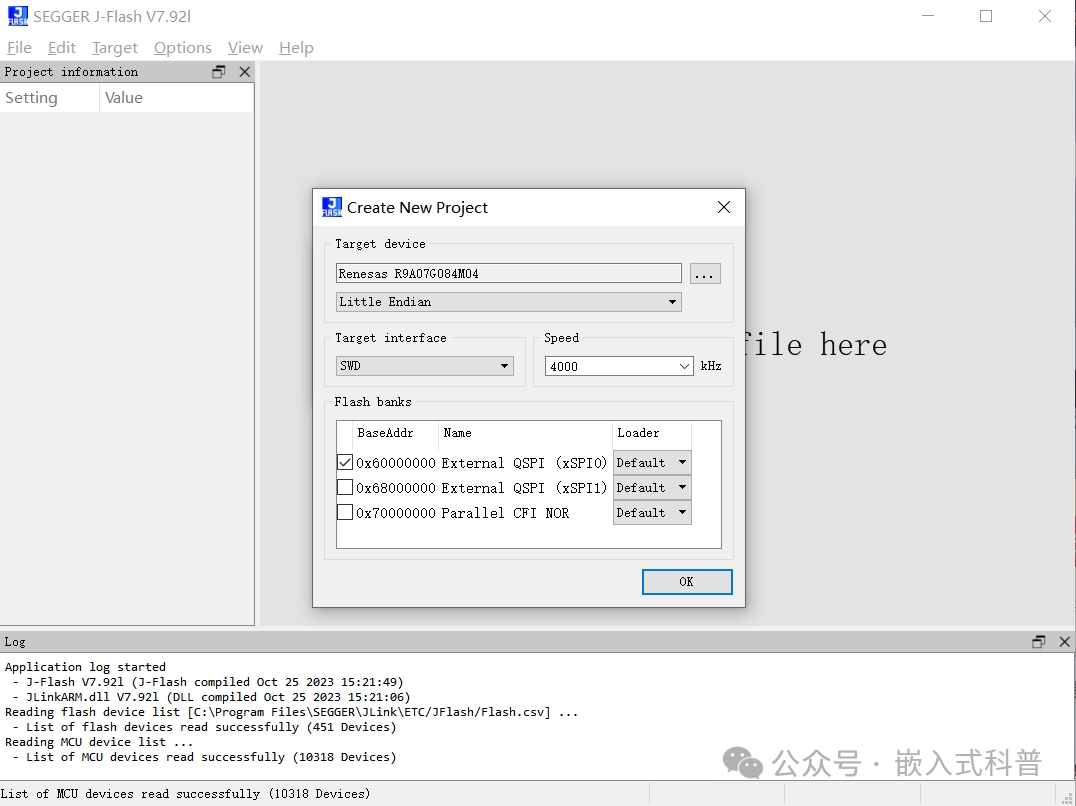The image size is (1076, 806).
Task: Undock the Log panel
Action: 1039,641
